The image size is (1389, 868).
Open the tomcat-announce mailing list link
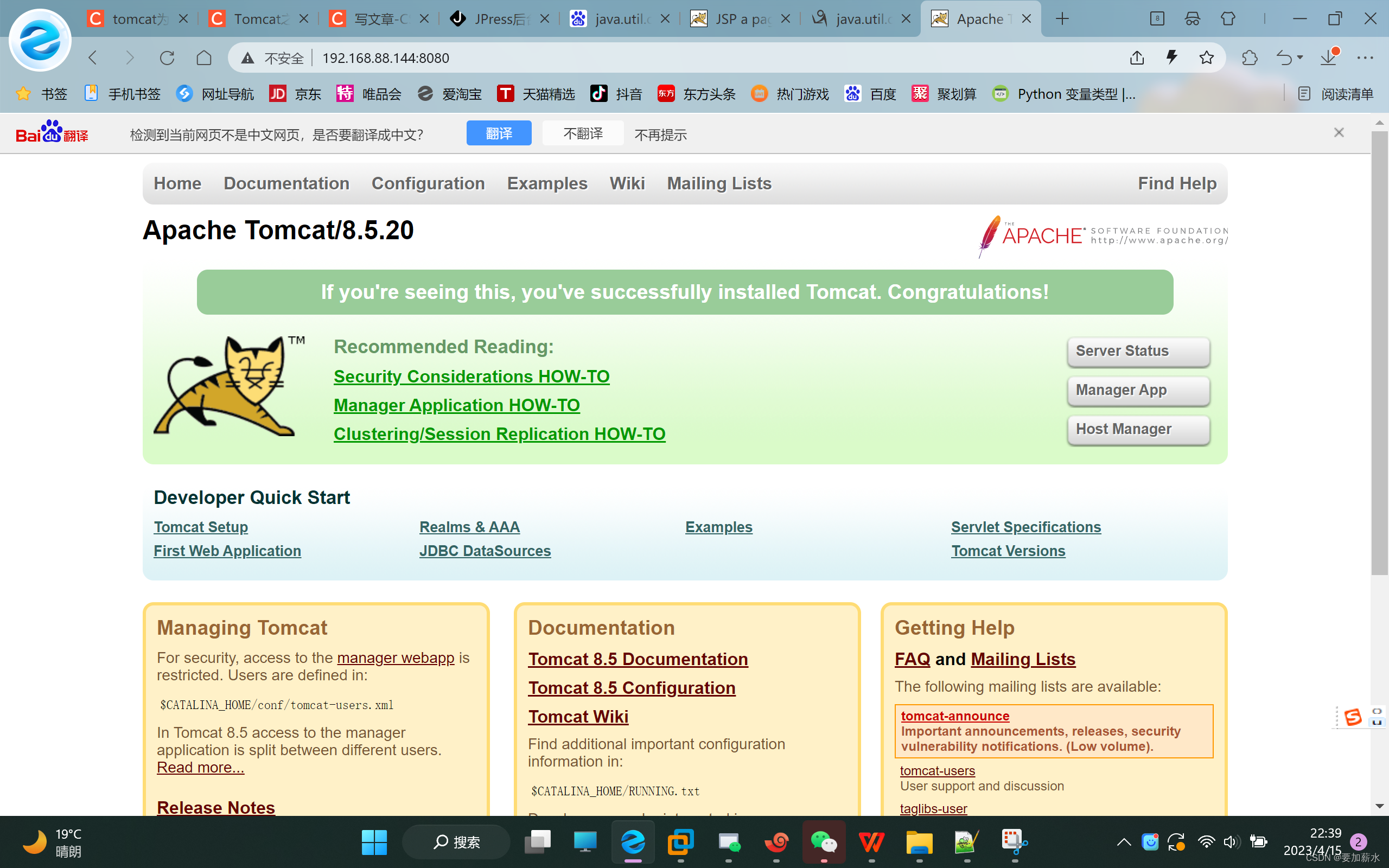(955, 716)
